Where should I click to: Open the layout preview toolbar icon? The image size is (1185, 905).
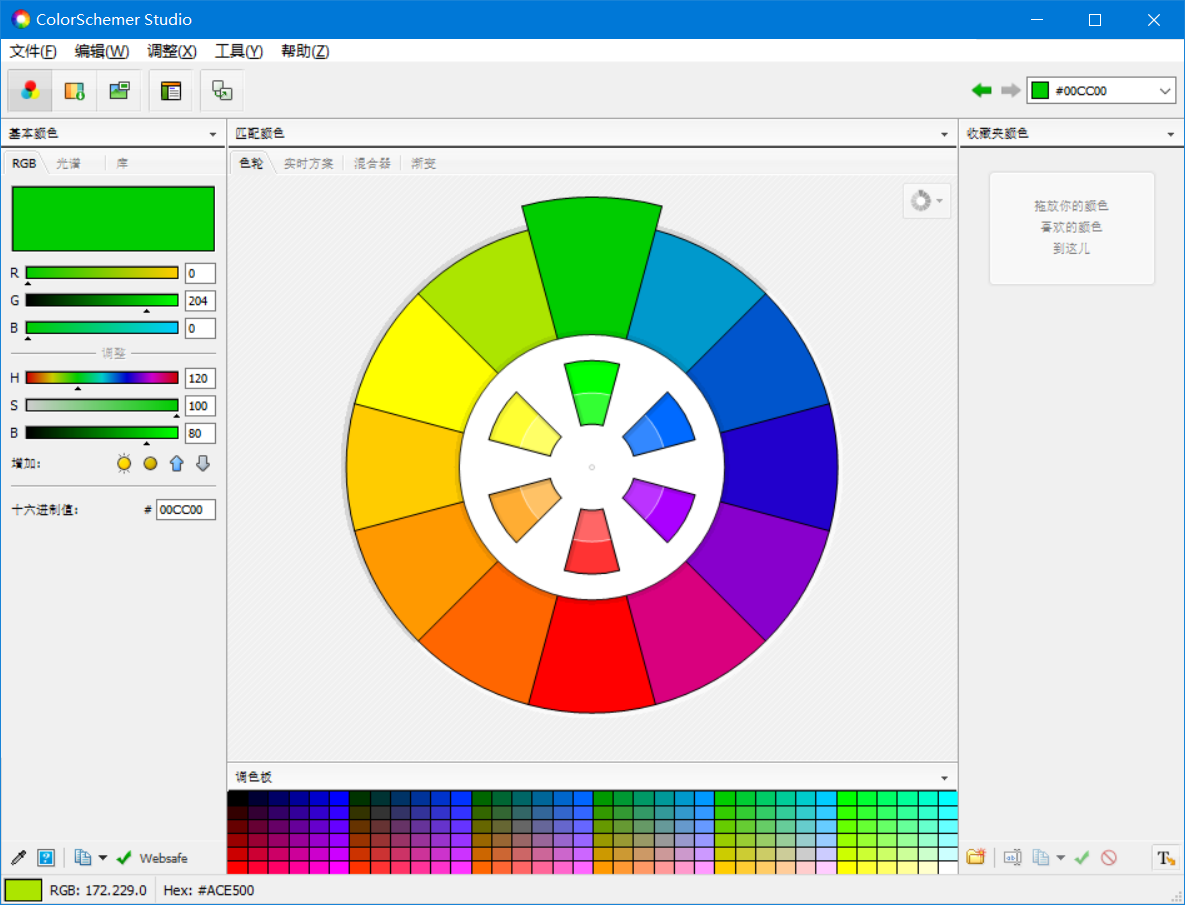[x=170, y=90]
